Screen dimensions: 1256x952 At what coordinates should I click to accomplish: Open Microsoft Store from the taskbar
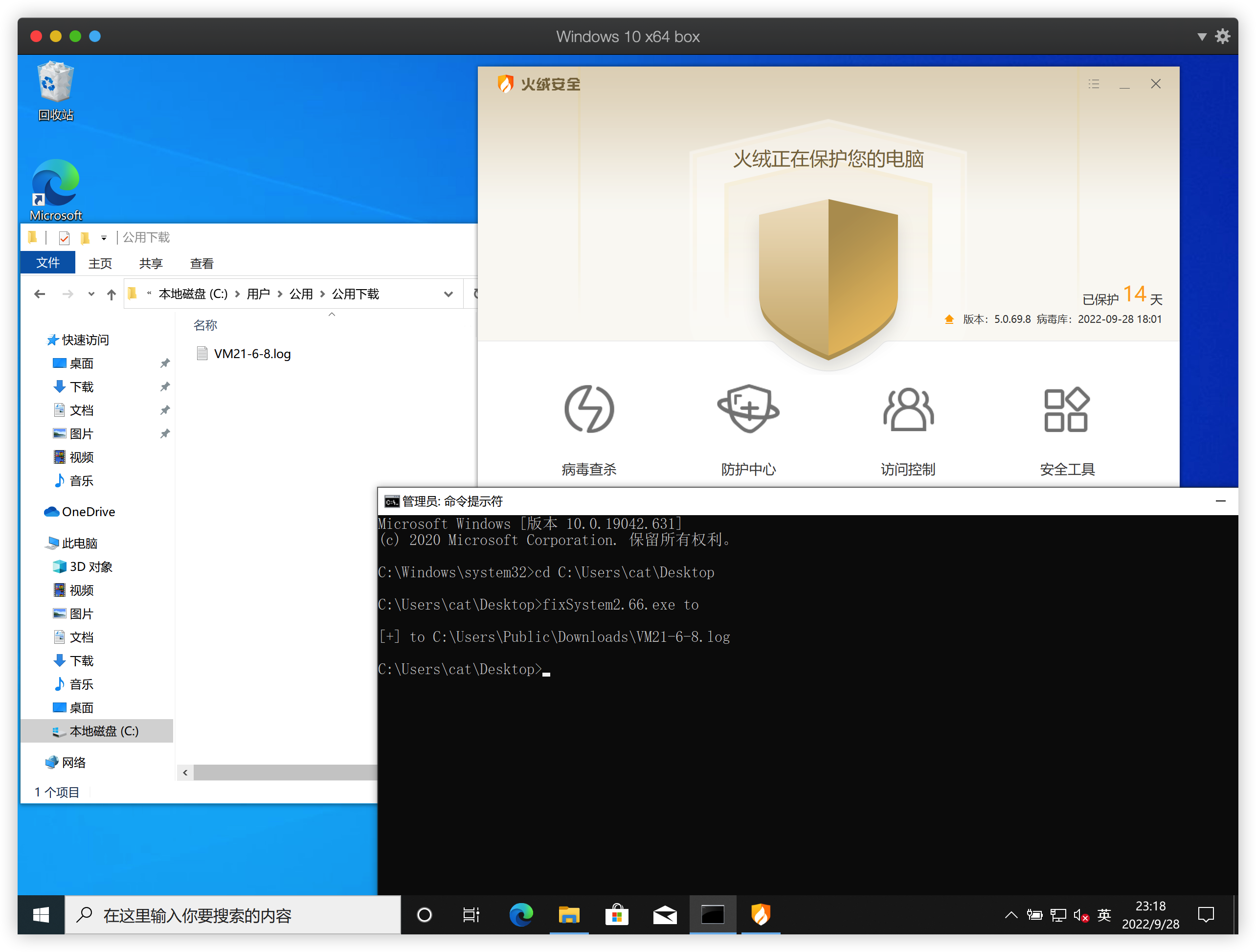click(x=617, y=915)
